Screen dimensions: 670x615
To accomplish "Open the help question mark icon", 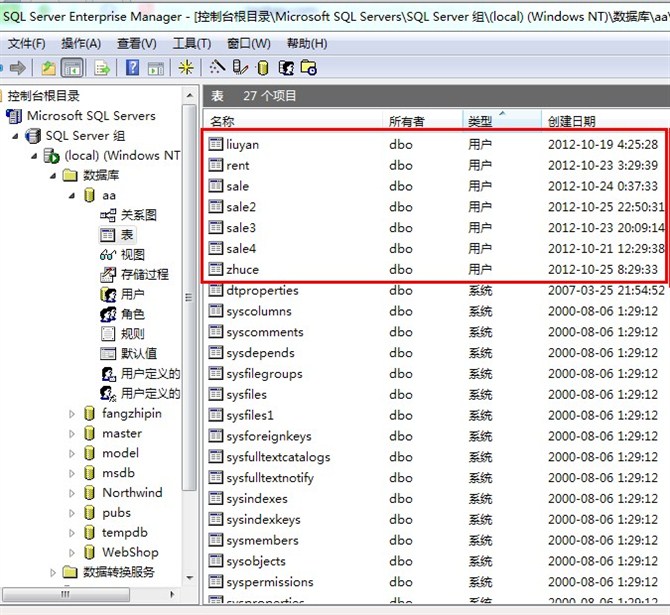I will (133, 68).
